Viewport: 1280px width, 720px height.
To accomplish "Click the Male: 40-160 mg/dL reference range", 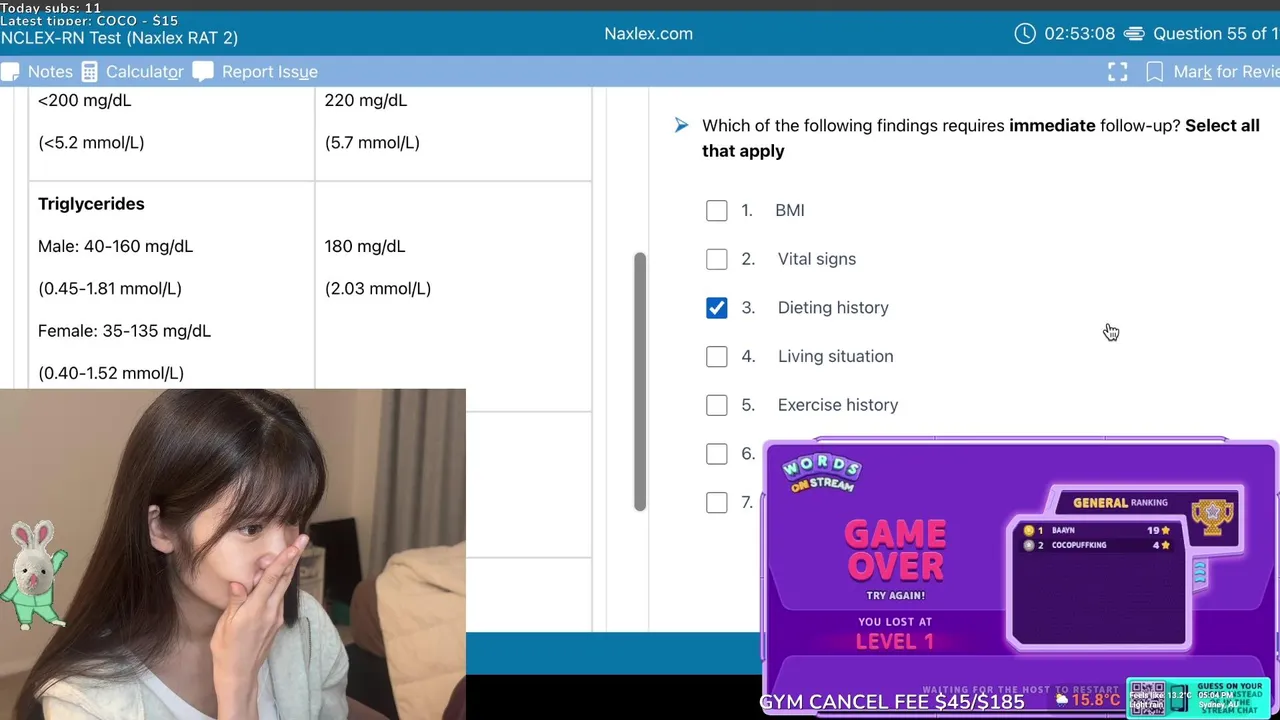I will [x=115, y=246].
